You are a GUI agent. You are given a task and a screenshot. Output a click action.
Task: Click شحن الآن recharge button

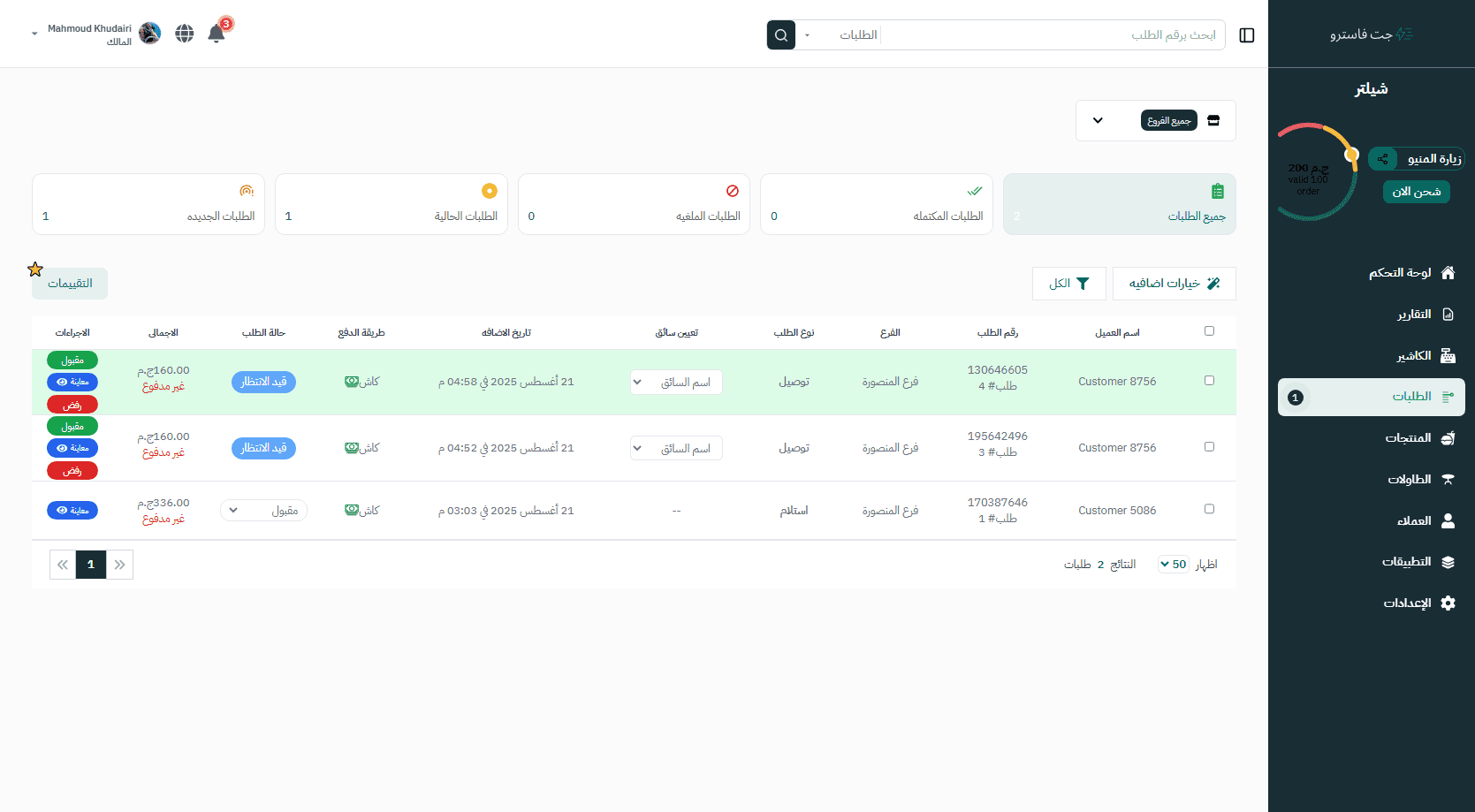click(1416, 192)
